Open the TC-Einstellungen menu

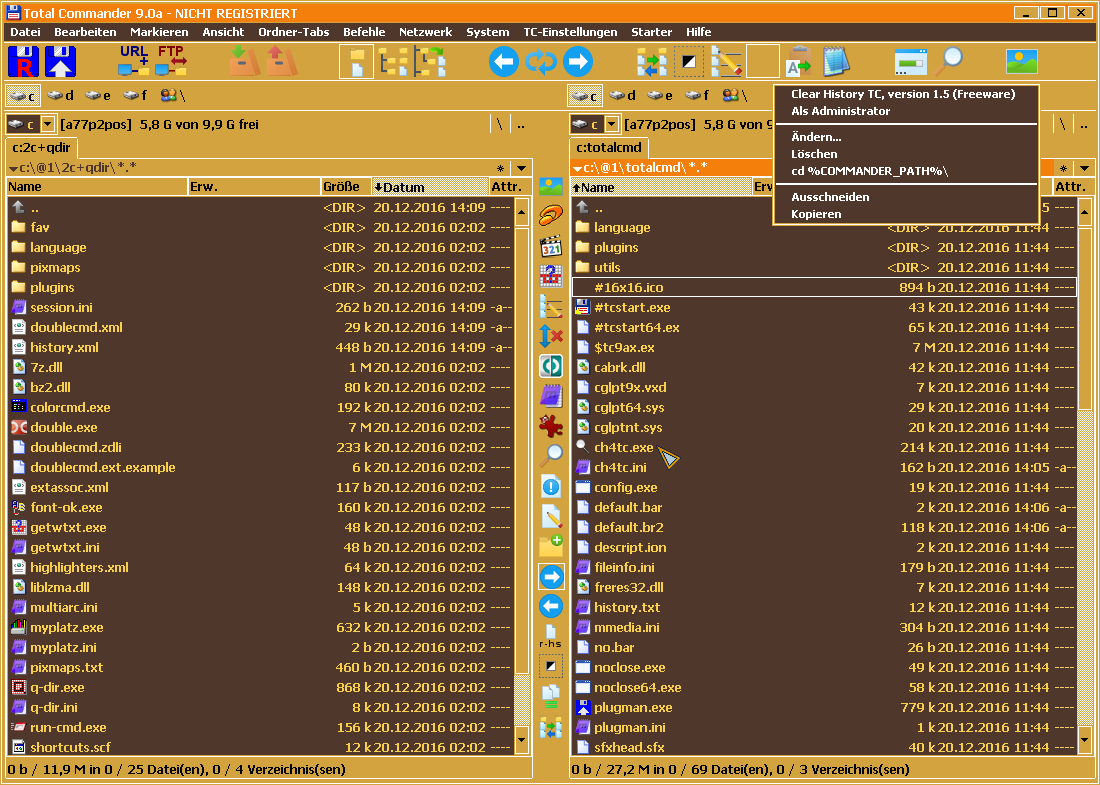coord(570,32)
